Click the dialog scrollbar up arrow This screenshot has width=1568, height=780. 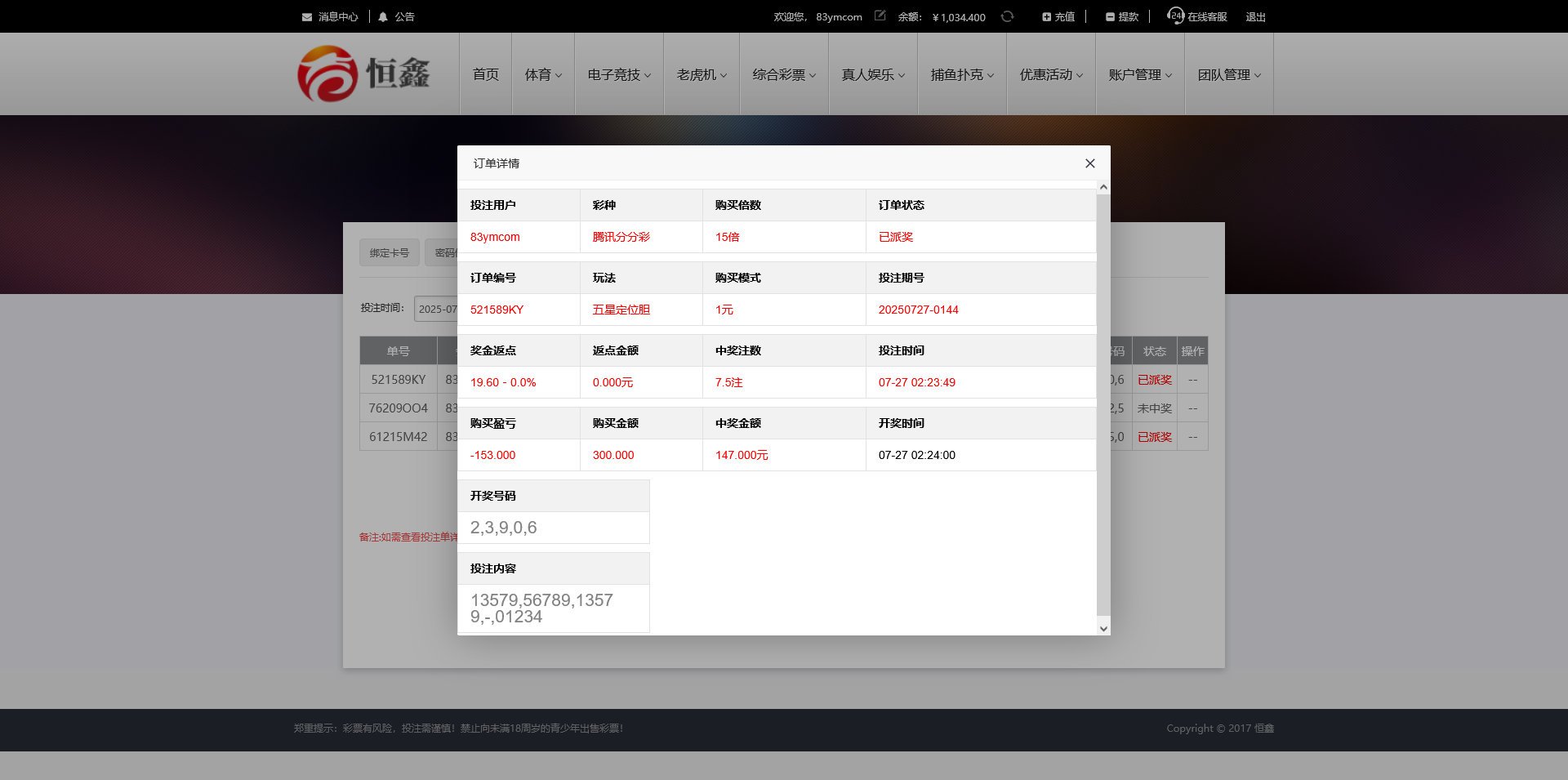pyautogui.click(x=1103, y=187)
